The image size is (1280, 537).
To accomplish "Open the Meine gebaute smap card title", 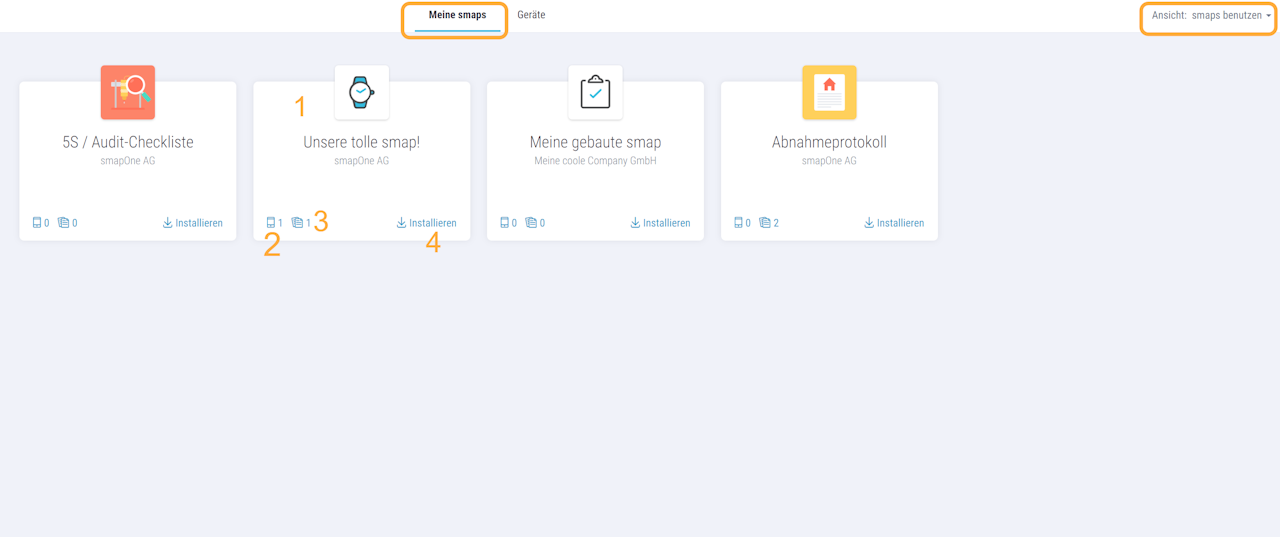I will point(595,142).
